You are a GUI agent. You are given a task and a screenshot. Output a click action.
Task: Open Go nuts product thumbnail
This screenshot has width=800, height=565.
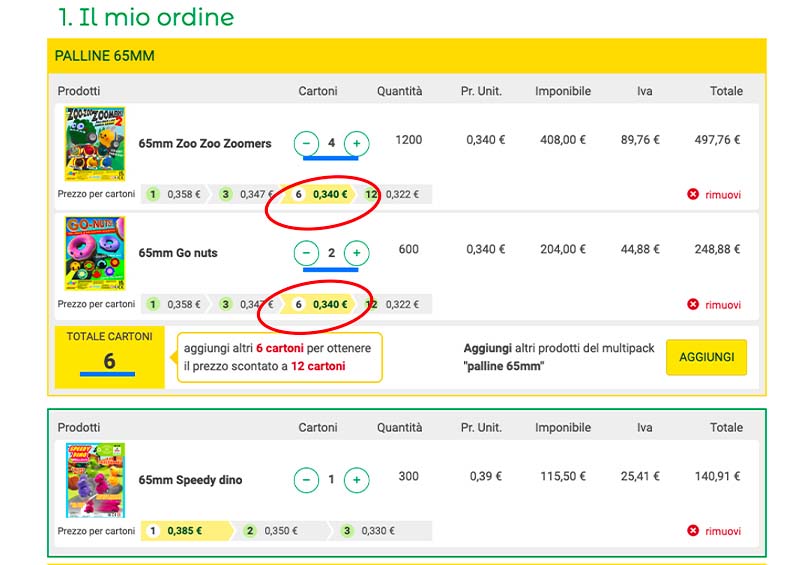(x=94, y=253)
